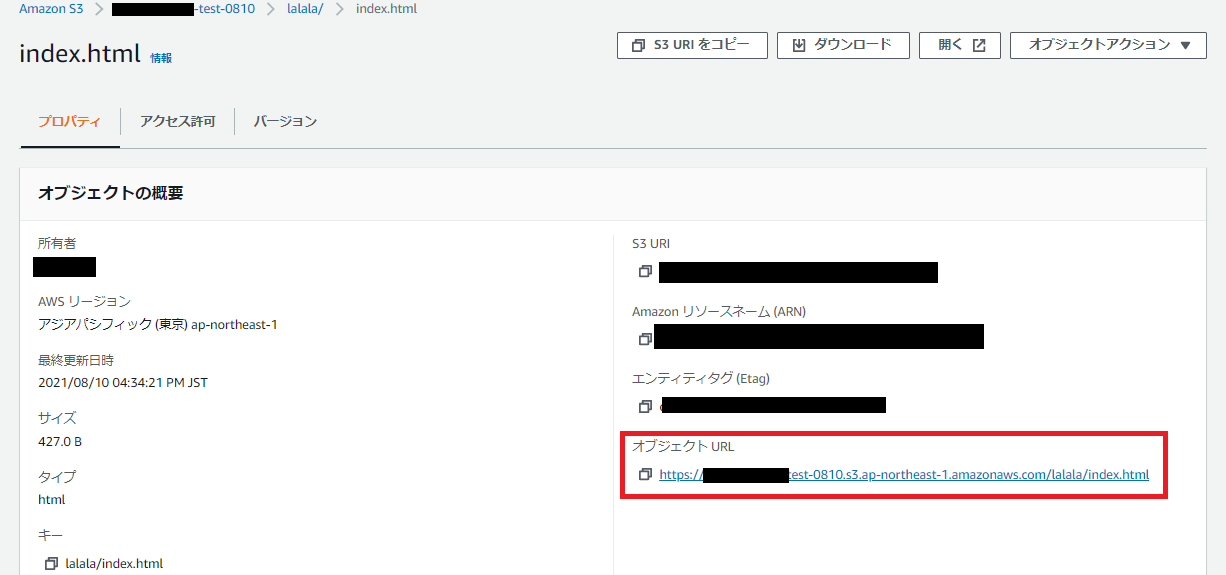
Task: Click the キー label
Action: click(x=51, y=535)
